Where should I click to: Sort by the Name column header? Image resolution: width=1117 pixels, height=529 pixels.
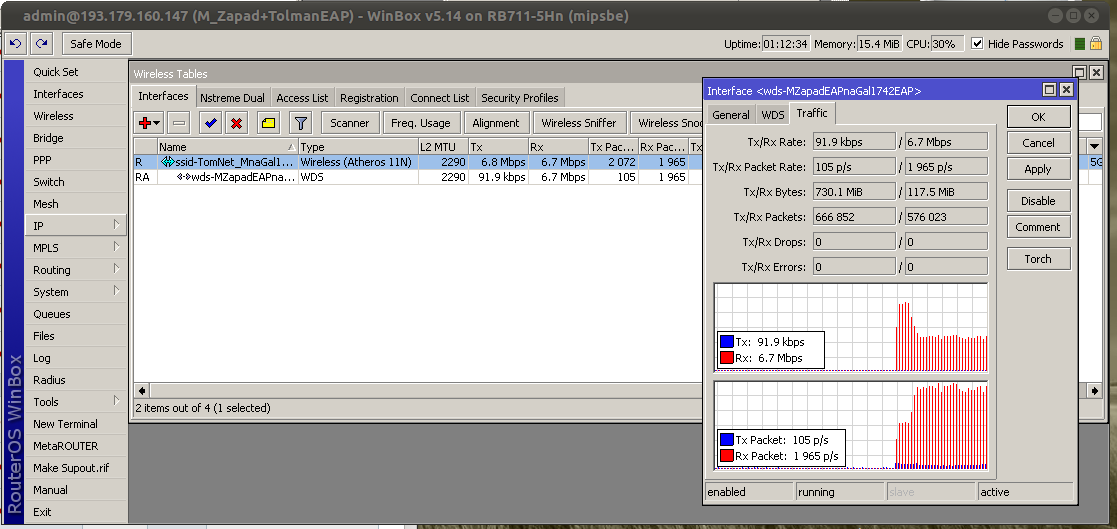click(x=227, y=147)
